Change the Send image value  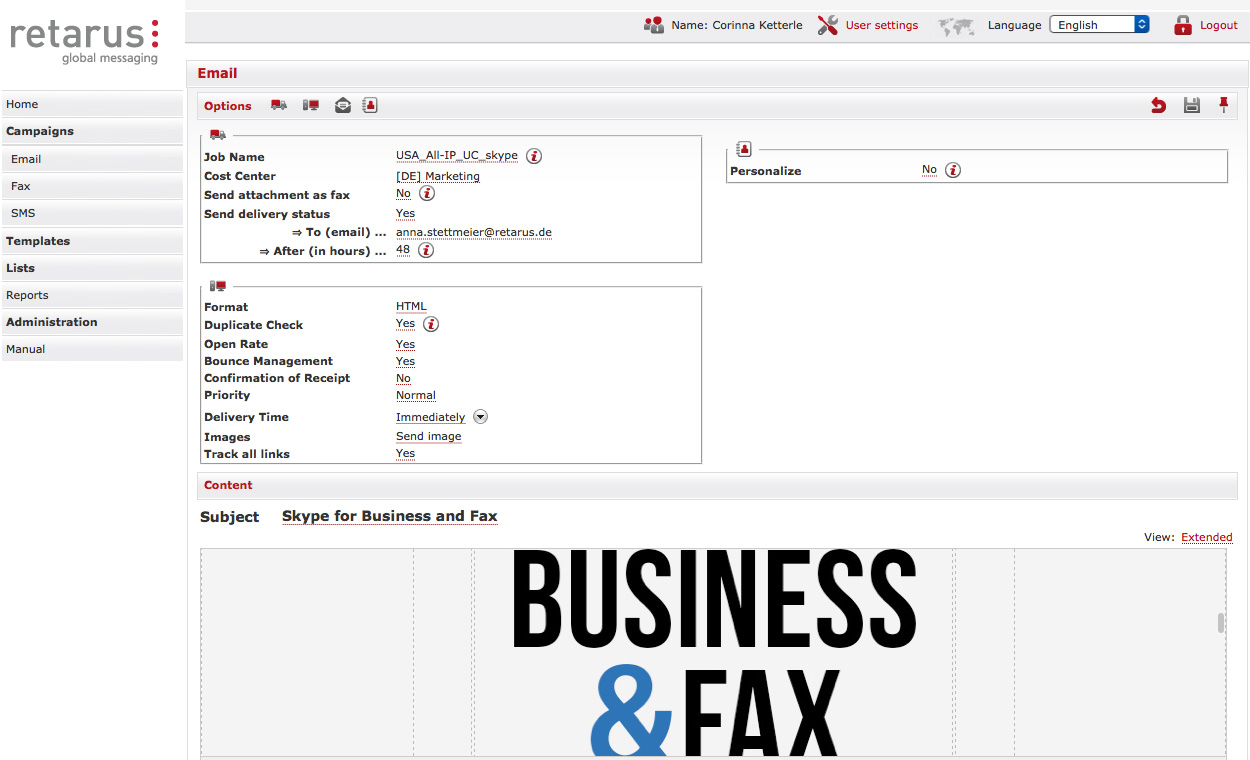(x=429, y=436)
